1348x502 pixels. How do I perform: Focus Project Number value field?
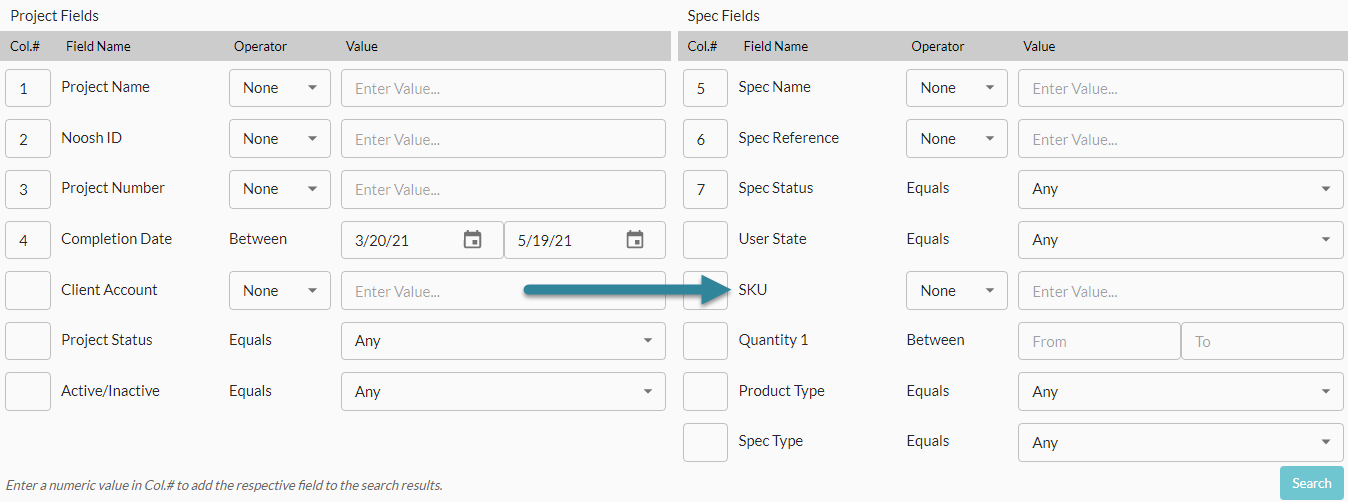503,189
